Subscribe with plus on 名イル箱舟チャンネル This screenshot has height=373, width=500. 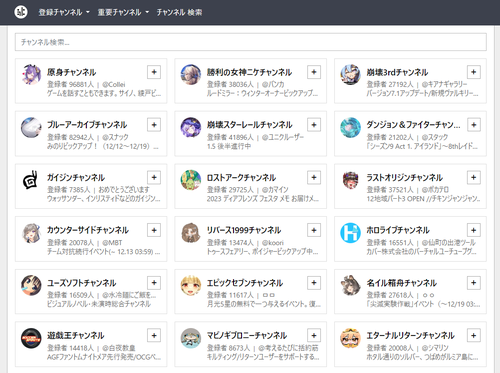pos(474,283)
